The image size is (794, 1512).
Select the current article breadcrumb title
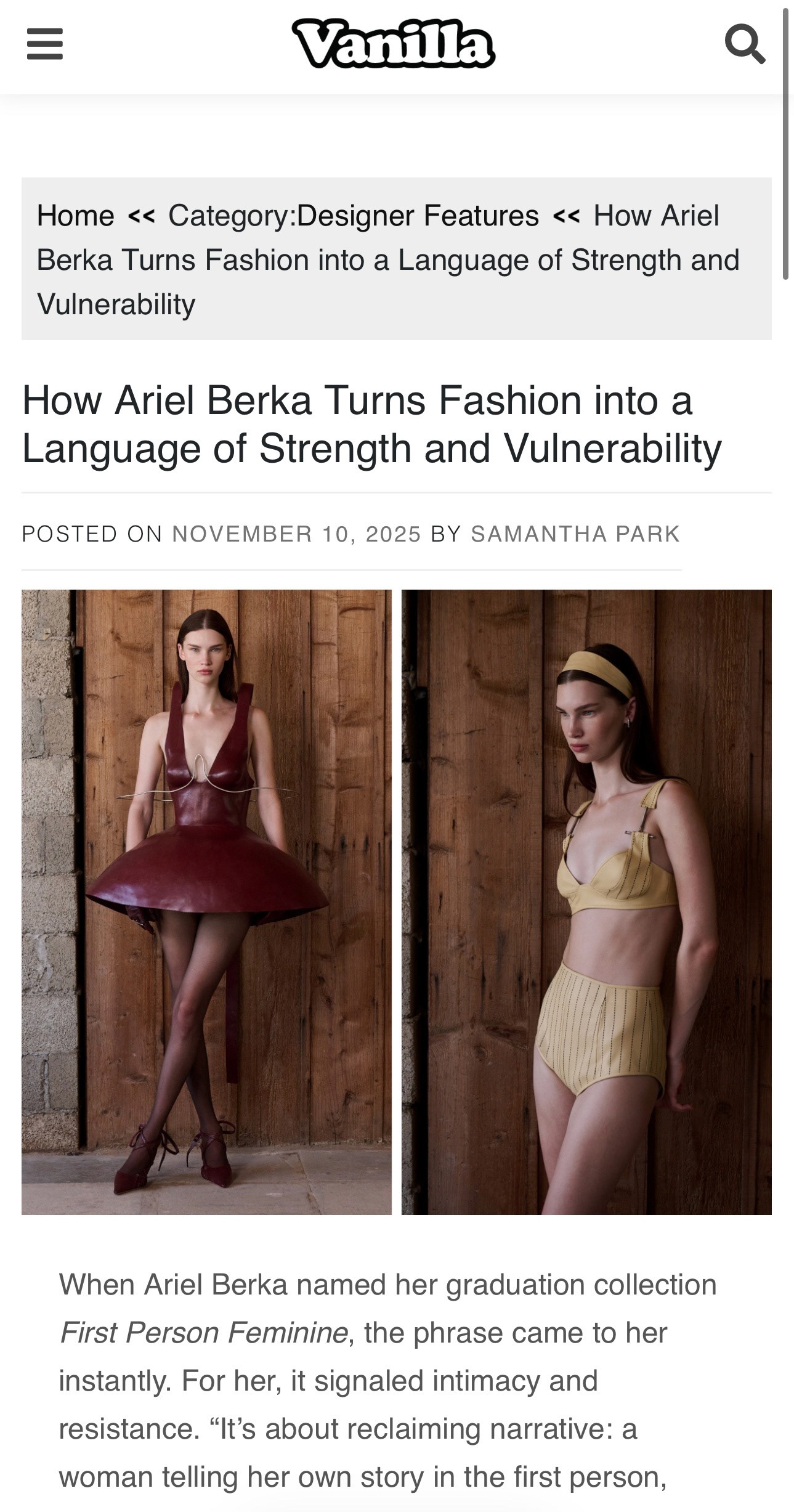388,259
